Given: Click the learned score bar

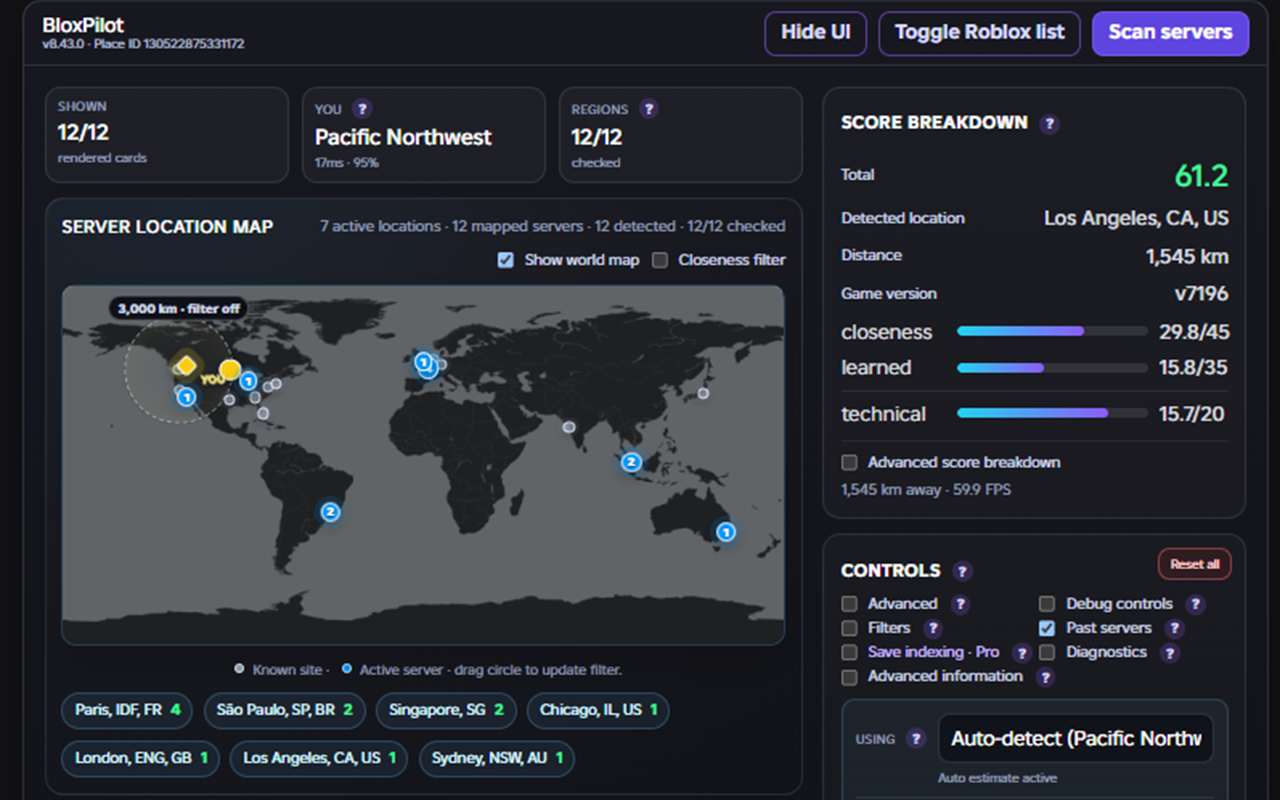Looking at the screenshot, I should click(1052, 367).
